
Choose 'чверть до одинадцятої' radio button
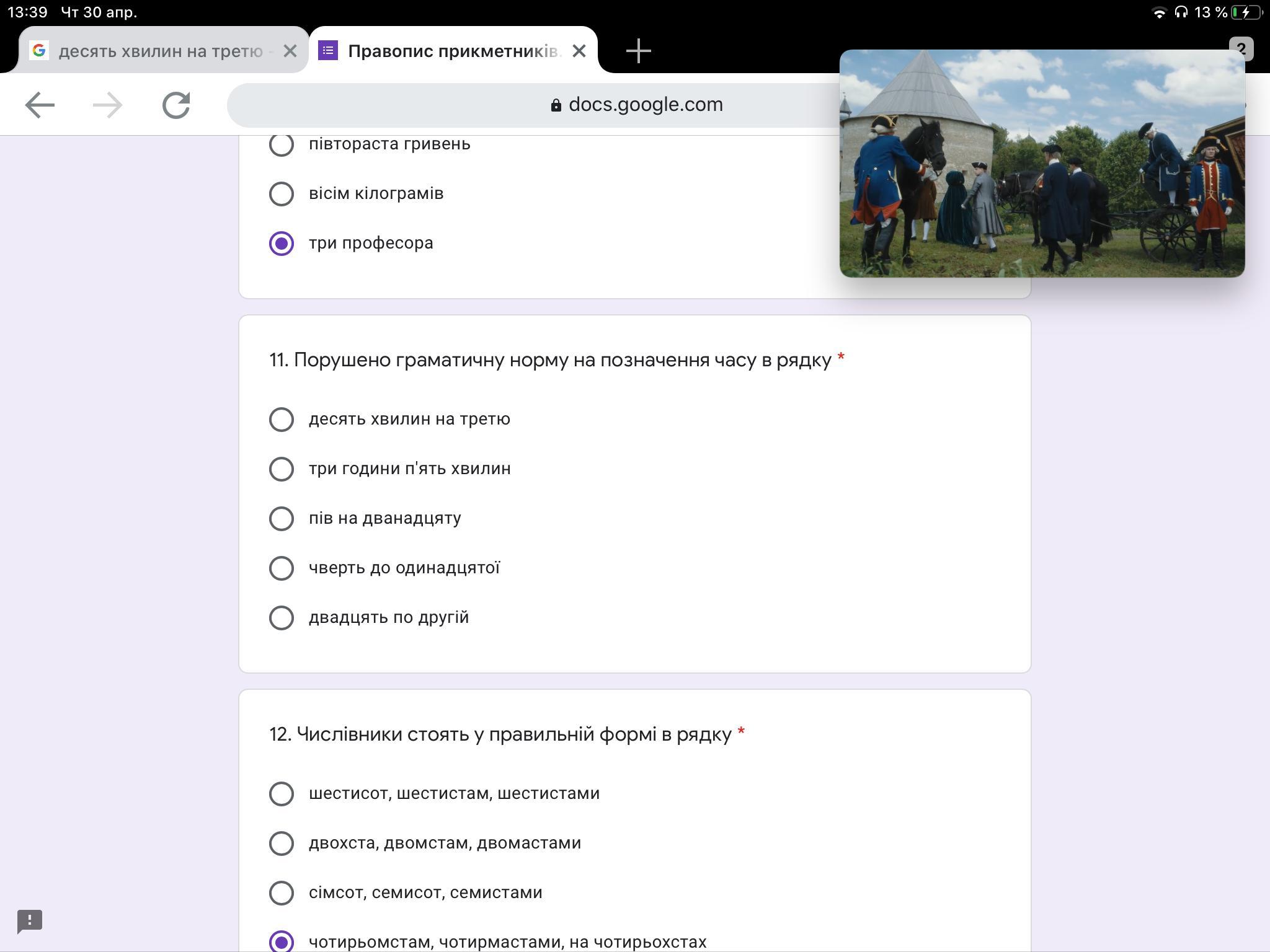coord(282,568)
